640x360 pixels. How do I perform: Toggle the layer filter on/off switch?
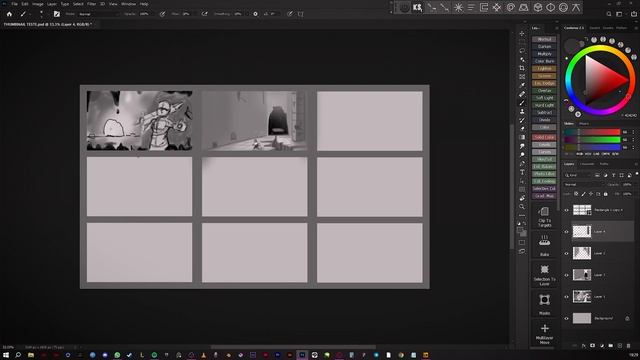[x=637, y=174]
